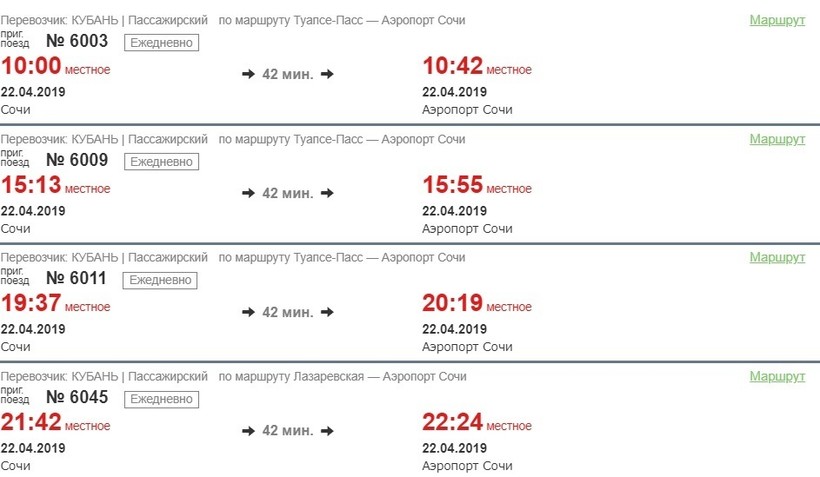Click the 15:13 departure time
This screenshot has width=820, height=477.
pos(31,186)
